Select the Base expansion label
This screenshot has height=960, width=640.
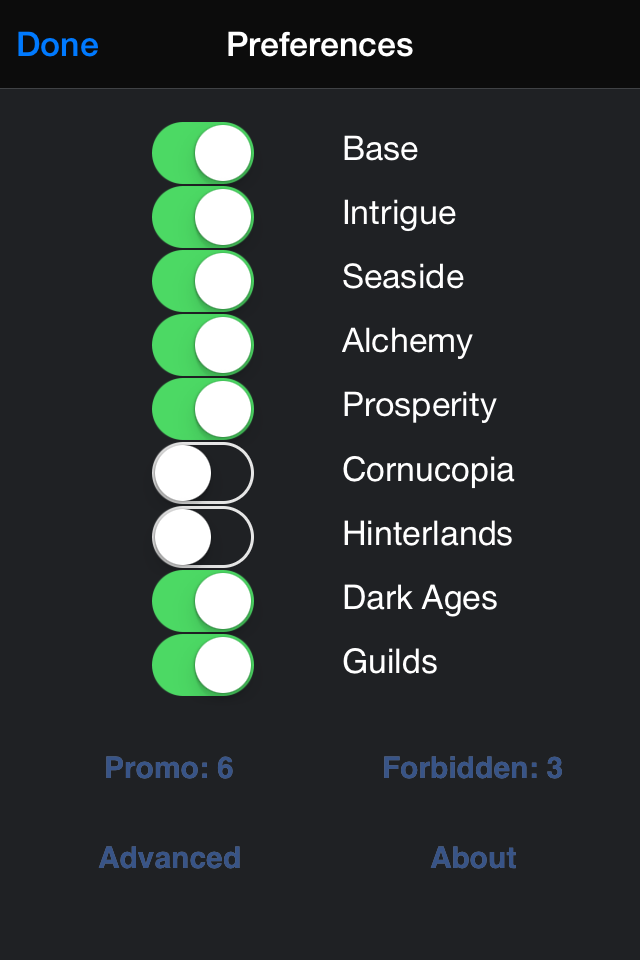380,149
